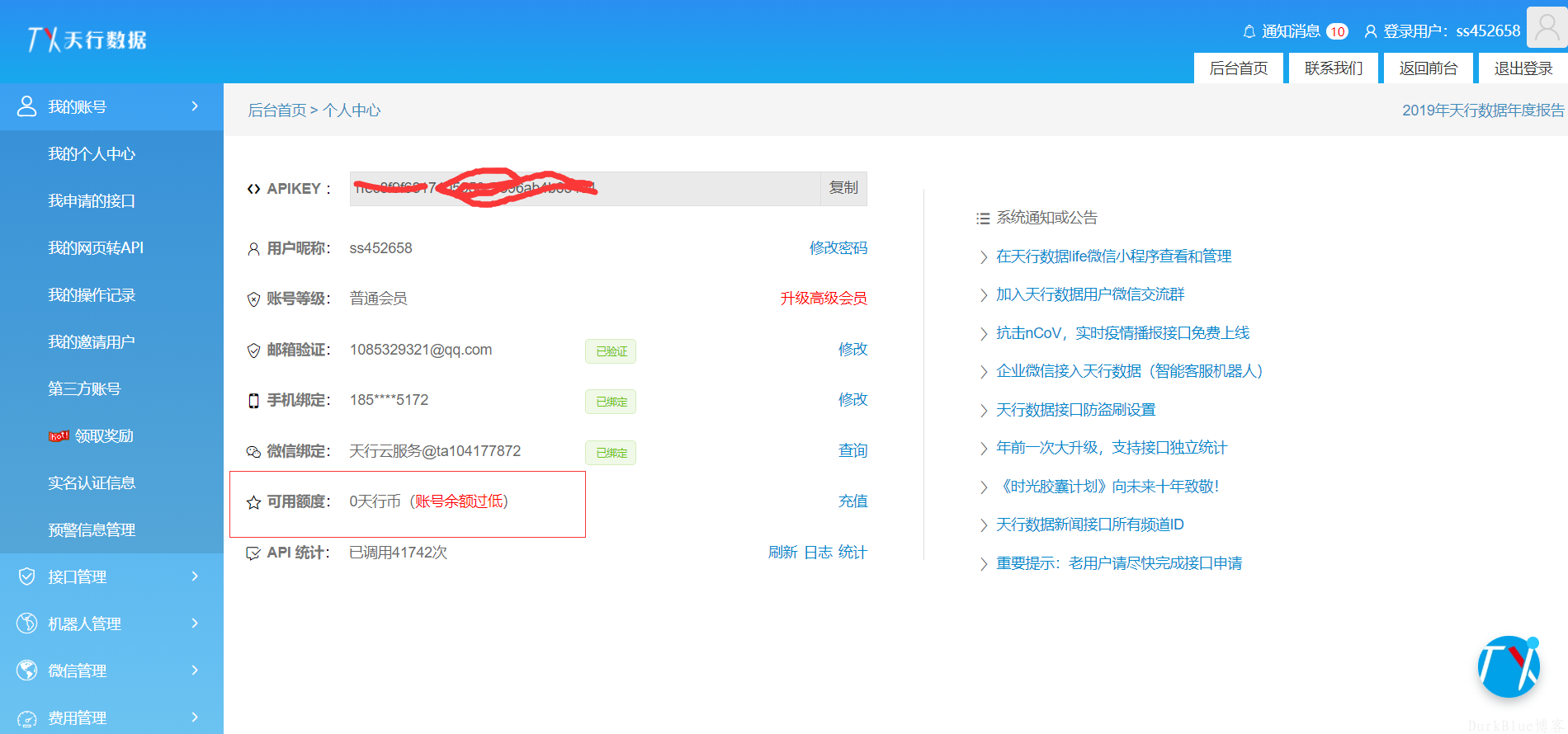This screenshot has width=1568, height=734.
Task: Click 升级高级会员 upgrade link
Action: click(824, 299)
